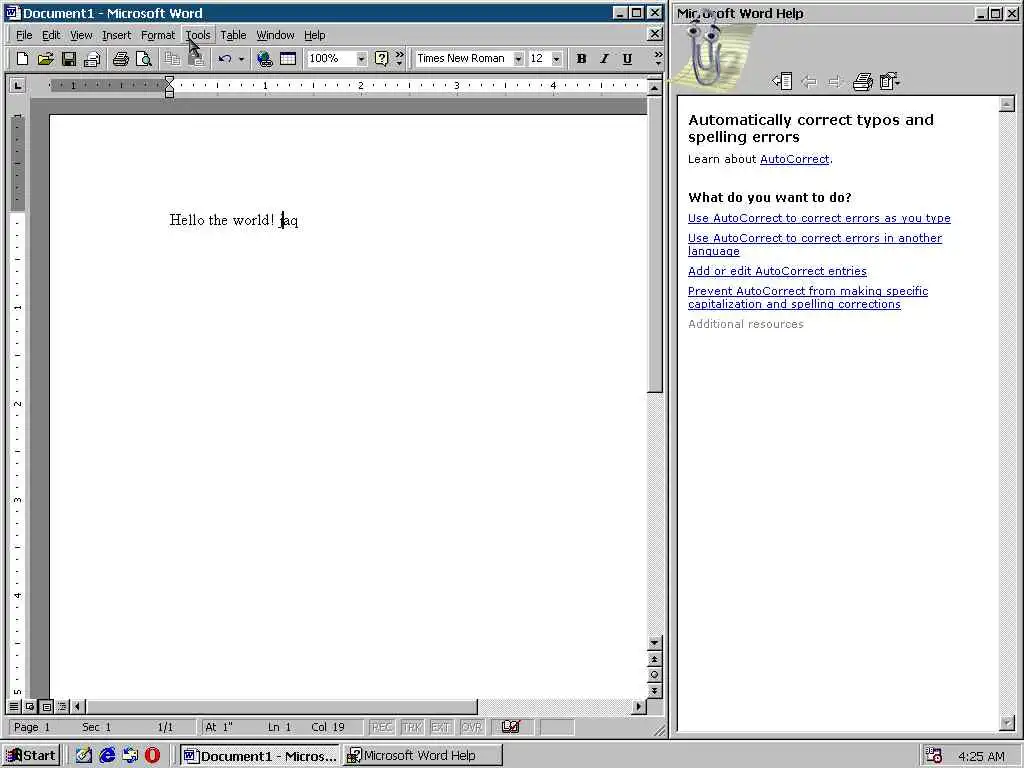
Task: Open the Options dropdown in Word Help
Action: pos(890,81)
